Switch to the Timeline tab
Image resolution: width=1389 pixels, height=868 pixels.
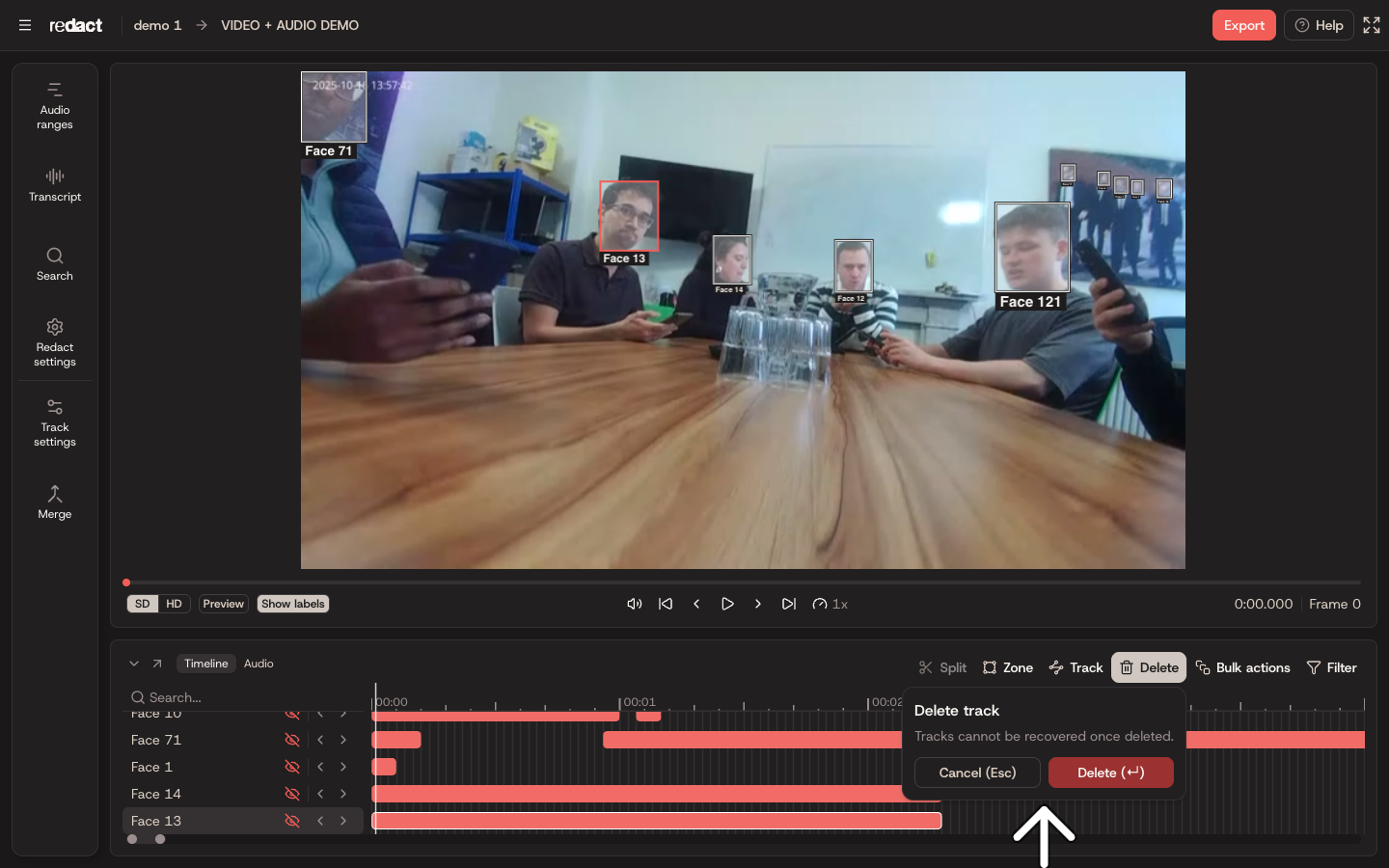coord(206,664)
